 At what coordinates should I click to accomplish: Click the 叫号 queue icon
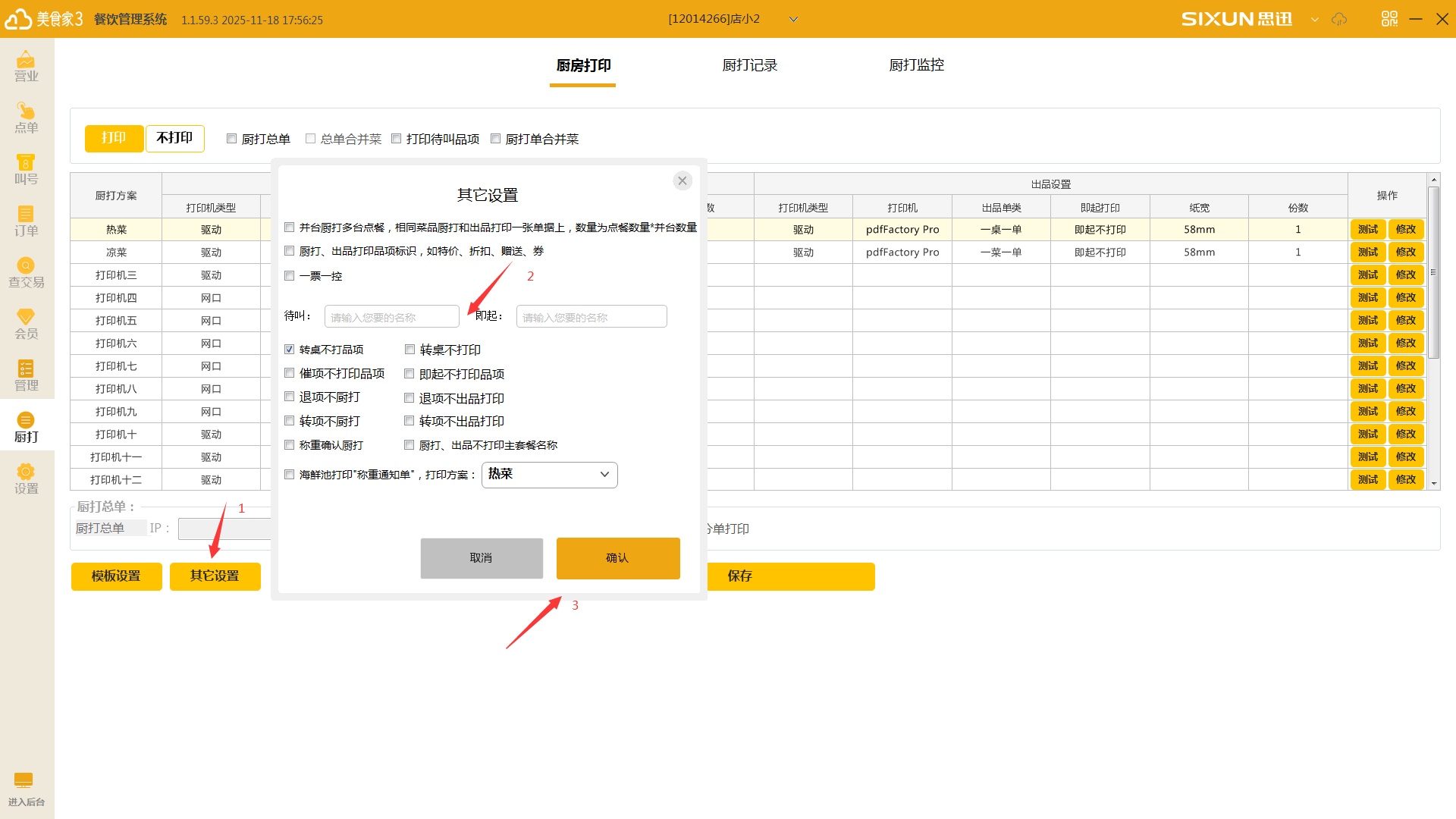[x=26, y=169]
